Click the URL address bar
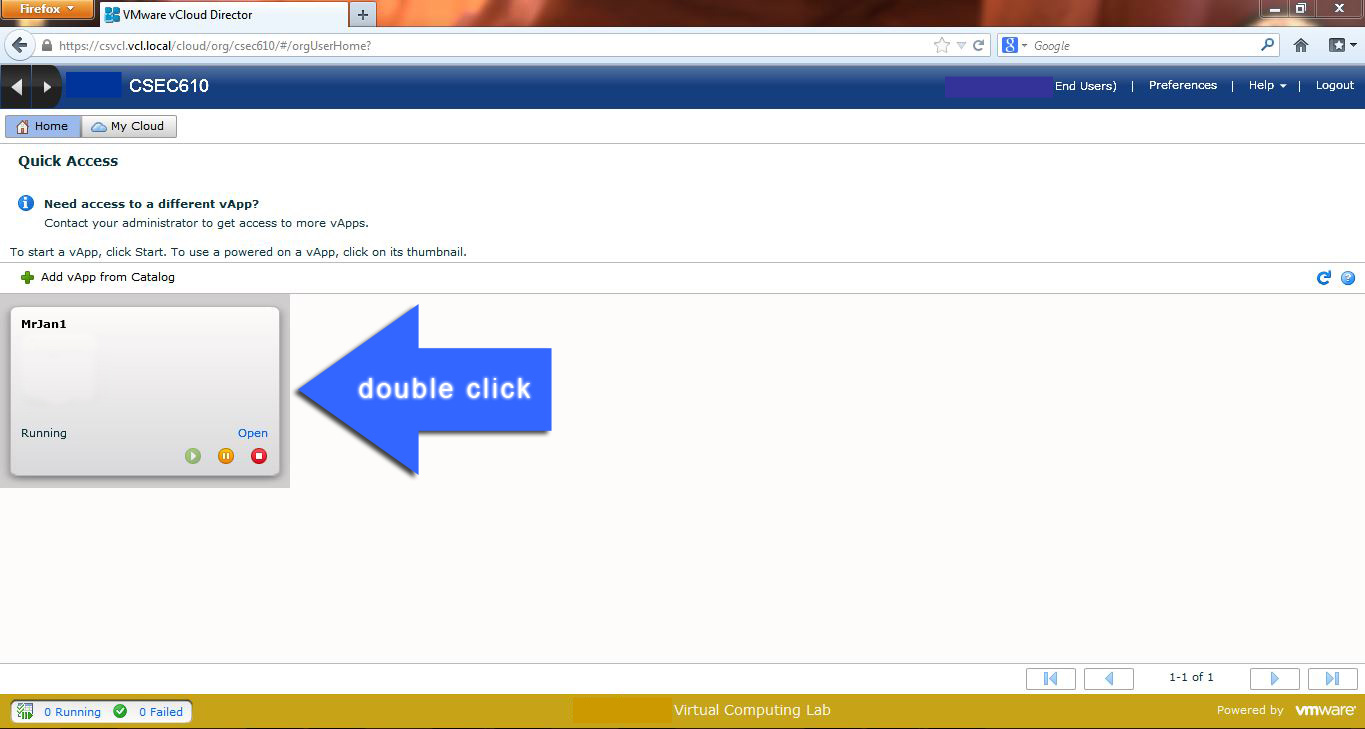The height and width of the screenshot is (729, 1365). tap(490, 45)
